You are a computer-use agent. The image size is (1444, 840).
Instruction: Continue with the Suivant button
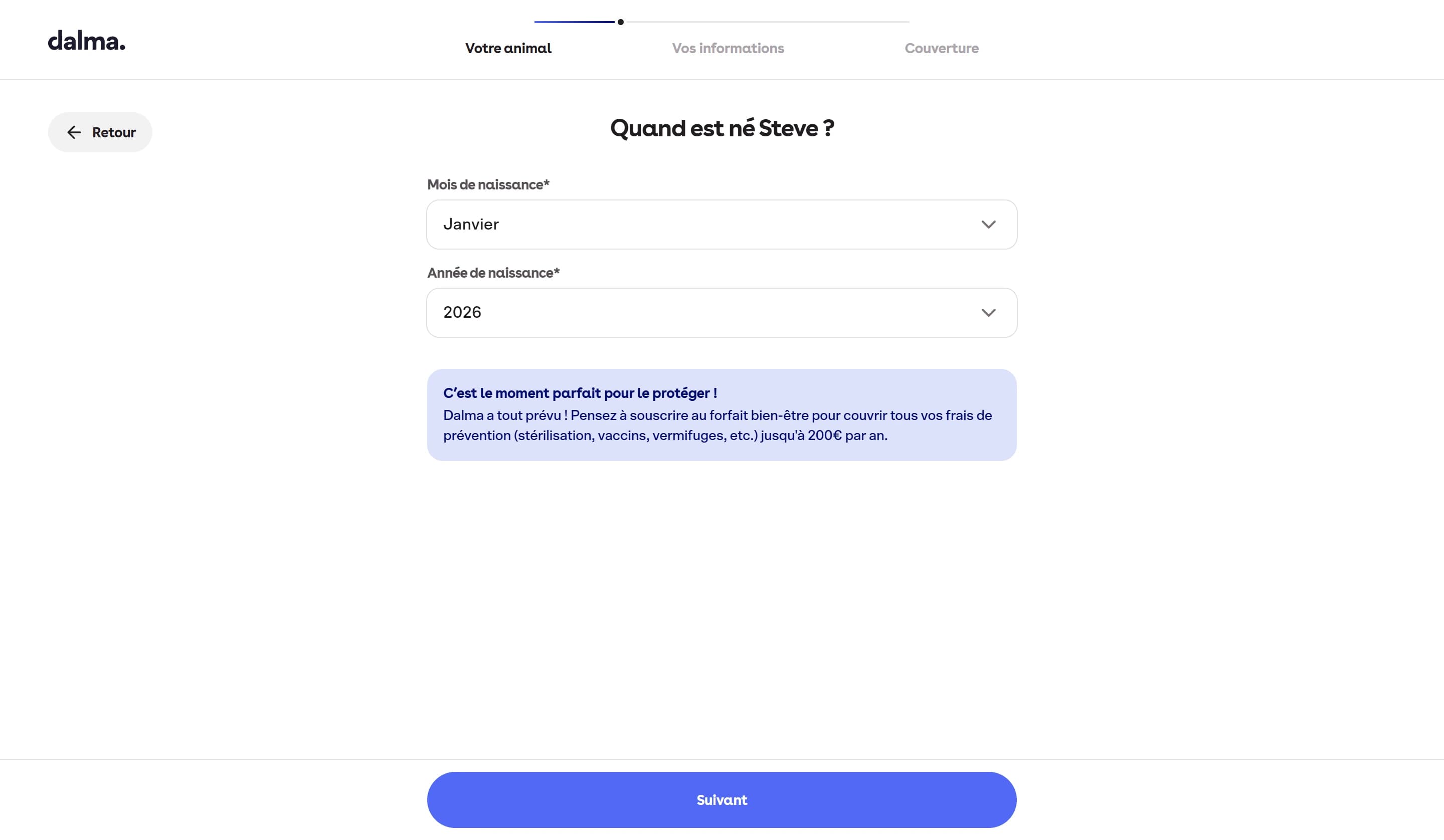point(721,800)
